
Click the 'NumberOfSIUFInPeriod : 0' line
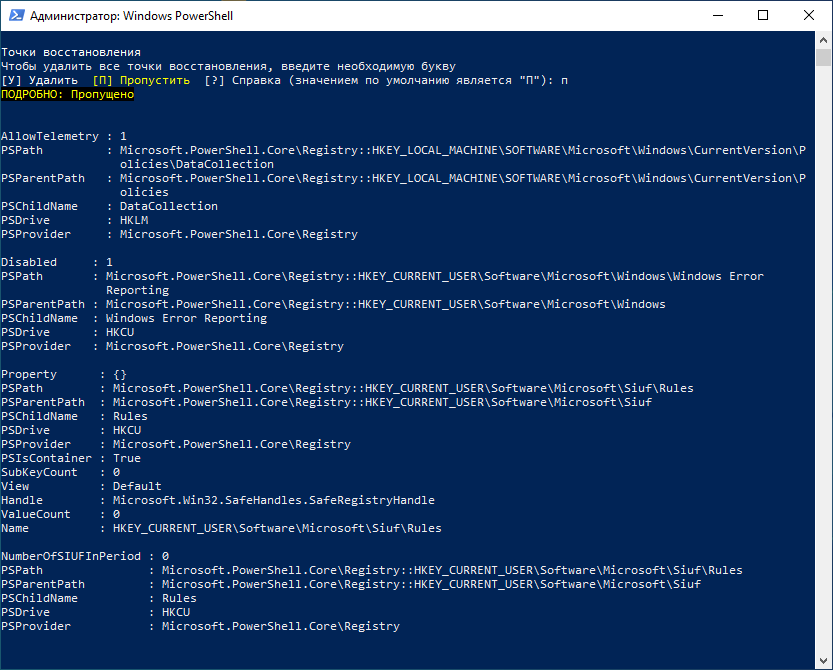85,556
